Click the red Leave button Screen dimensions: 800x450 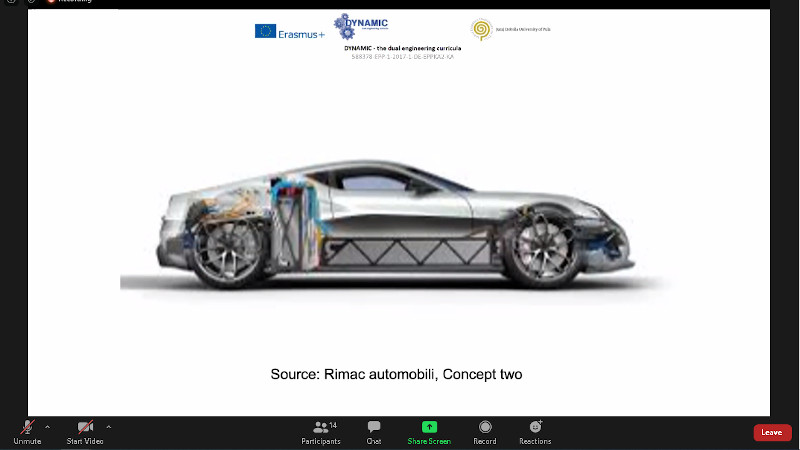coord(772,432)
